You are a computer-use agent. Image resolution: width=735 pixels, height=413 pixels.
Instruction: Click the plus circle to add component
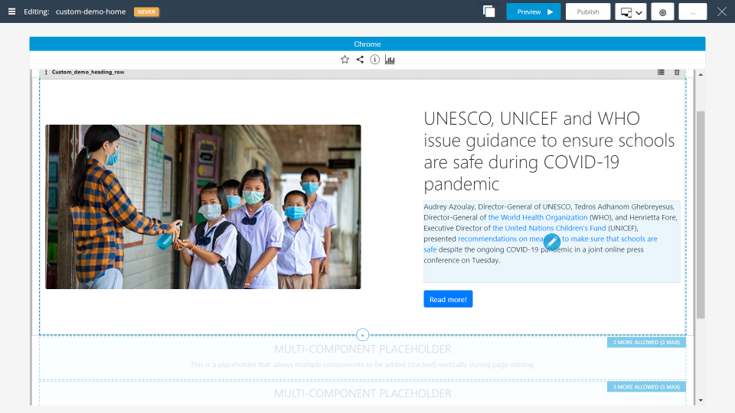(363, 335)
